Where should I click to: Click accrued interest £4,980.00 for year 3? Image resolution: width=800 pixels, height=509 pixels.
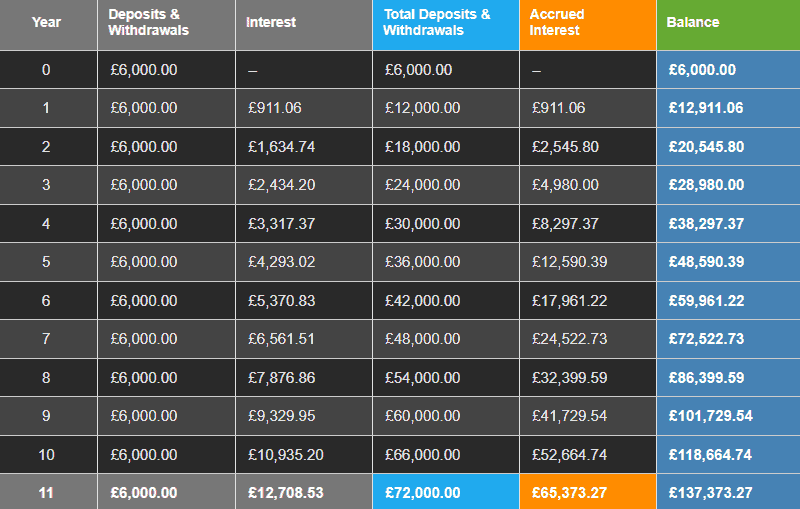(x=565, y=185)
